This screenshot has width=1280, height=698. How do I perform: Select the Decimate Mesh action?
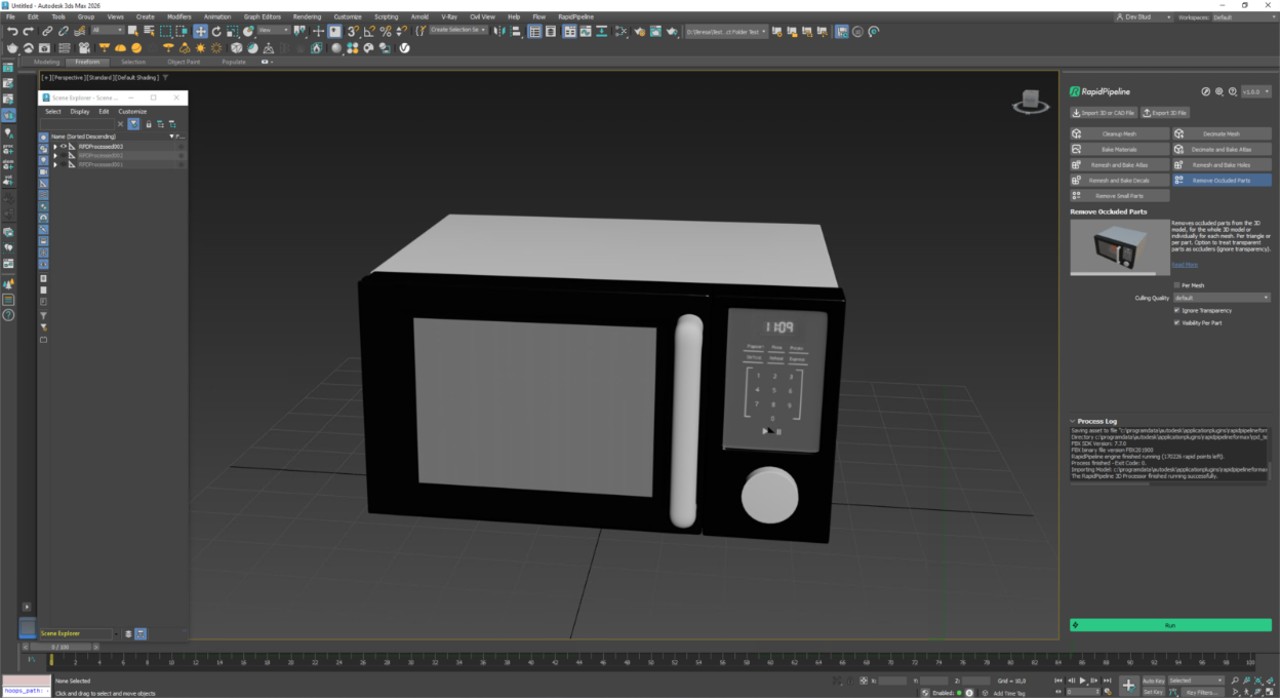[x=1222, y=134]
